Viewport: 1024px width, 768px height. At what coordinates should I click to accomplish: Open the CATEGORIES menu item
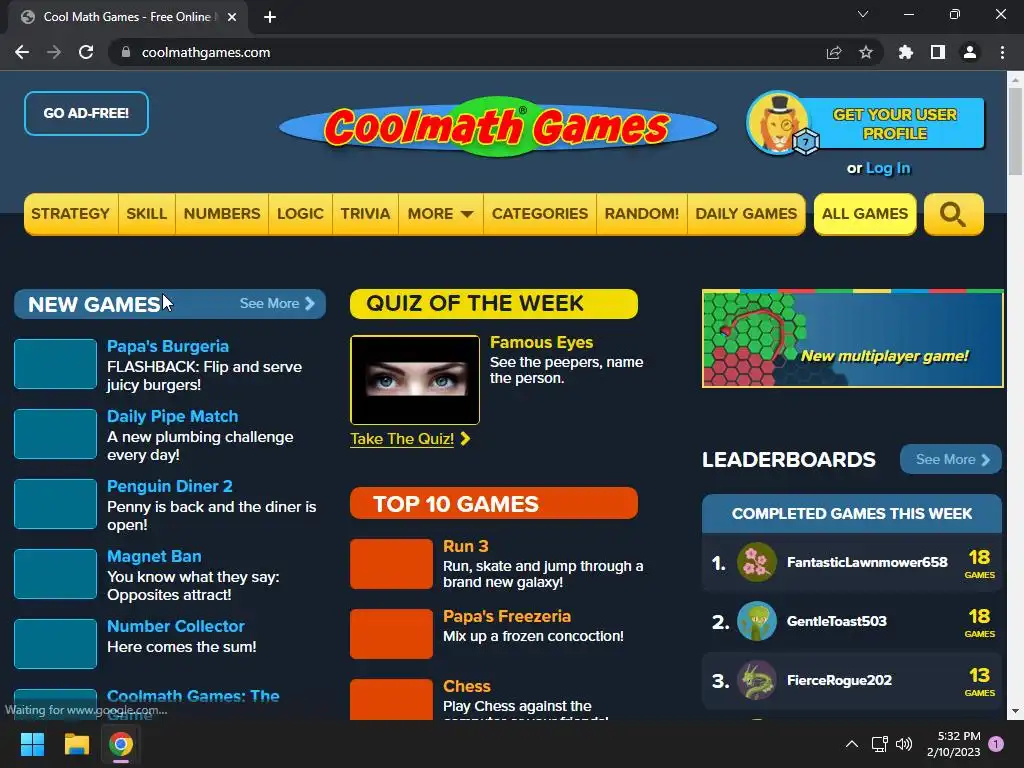click(540, 214)
